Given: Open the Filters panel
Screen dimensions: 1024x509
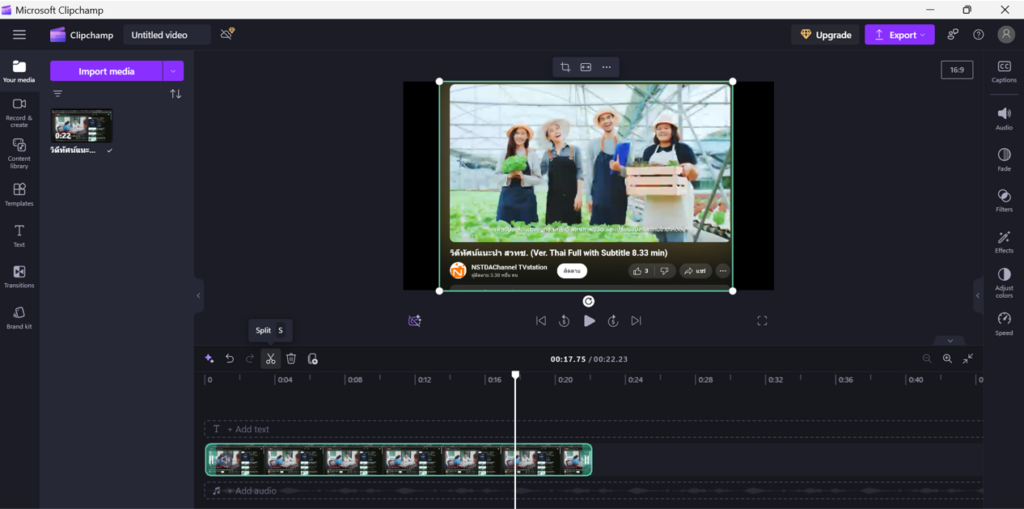Looking at the screenshot, I should [x=1004, y=200].
